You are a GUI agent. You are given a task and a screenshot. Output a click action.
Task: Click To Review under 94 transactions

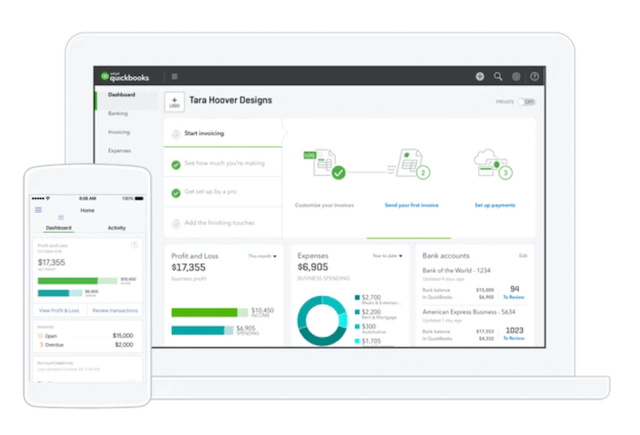[514, 297]
